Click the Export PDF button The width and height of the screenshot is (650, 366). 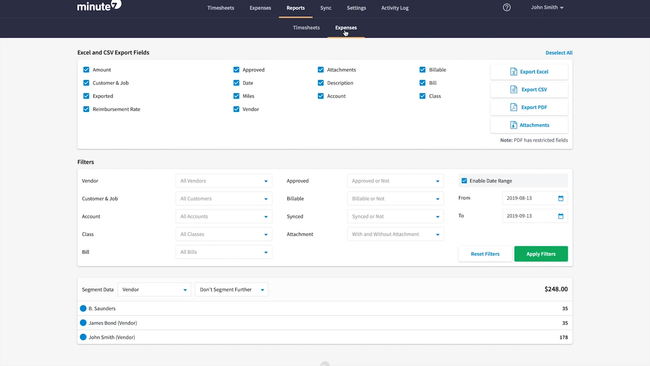529,107
